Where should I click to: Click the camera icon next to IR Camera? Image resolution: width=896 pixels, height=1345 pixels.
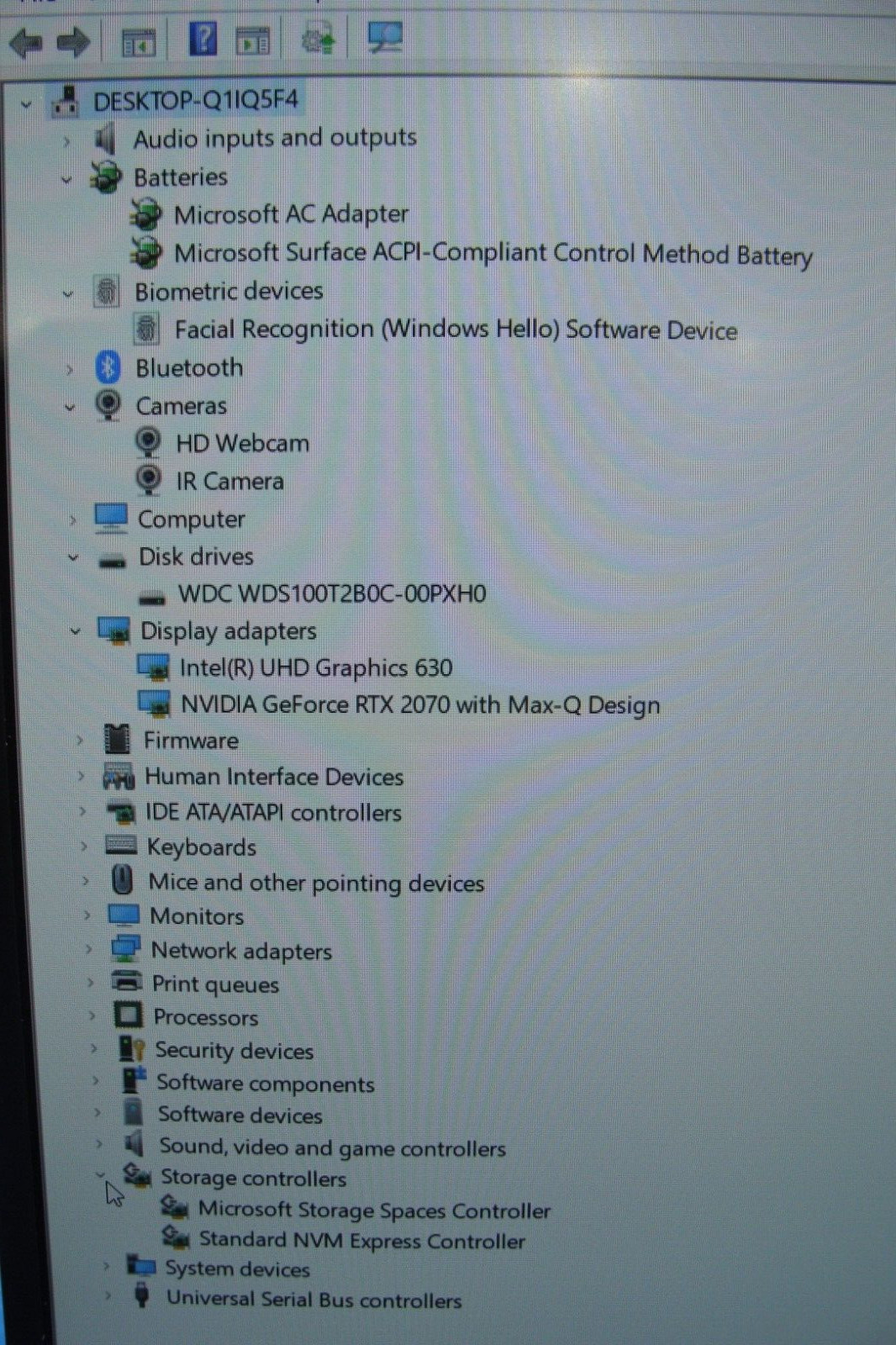pos(150,480)
